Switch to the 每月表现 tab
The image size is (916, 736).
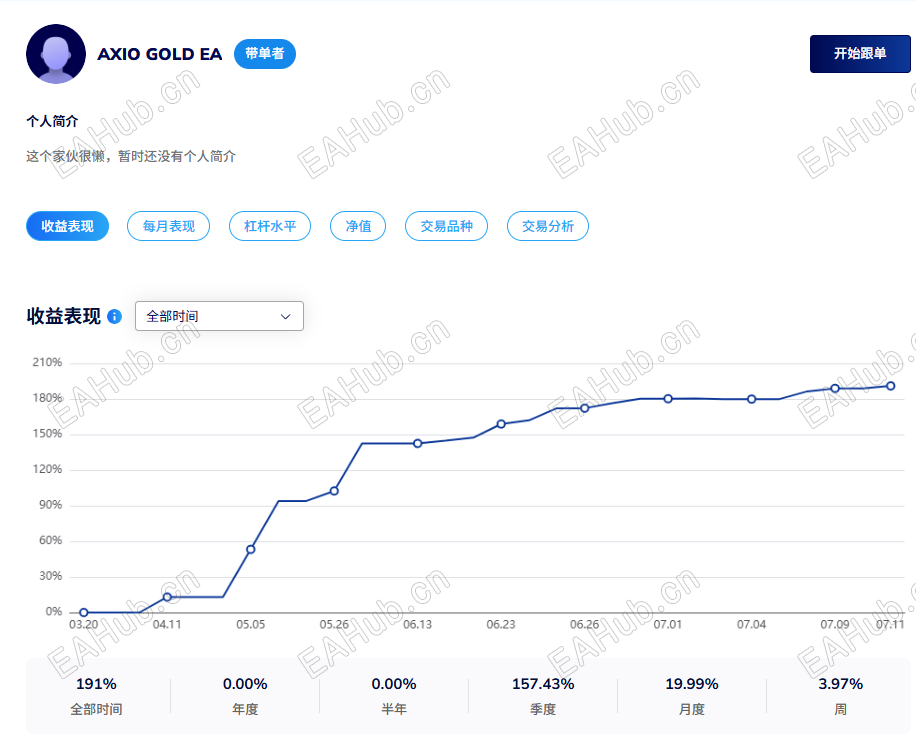(168, 226)
